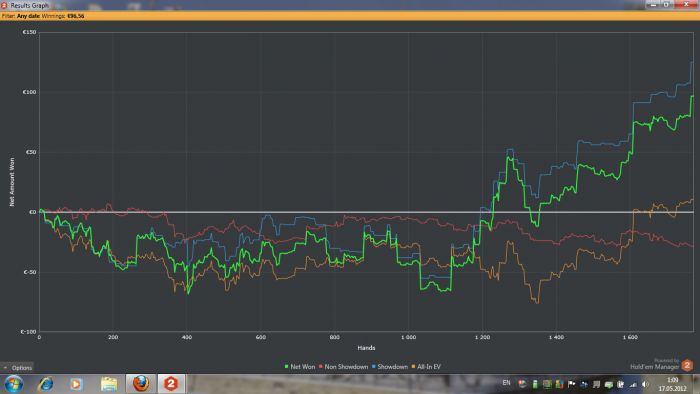Open Windows Explorer folder icon
700x394 pixels.
(109, 384)
